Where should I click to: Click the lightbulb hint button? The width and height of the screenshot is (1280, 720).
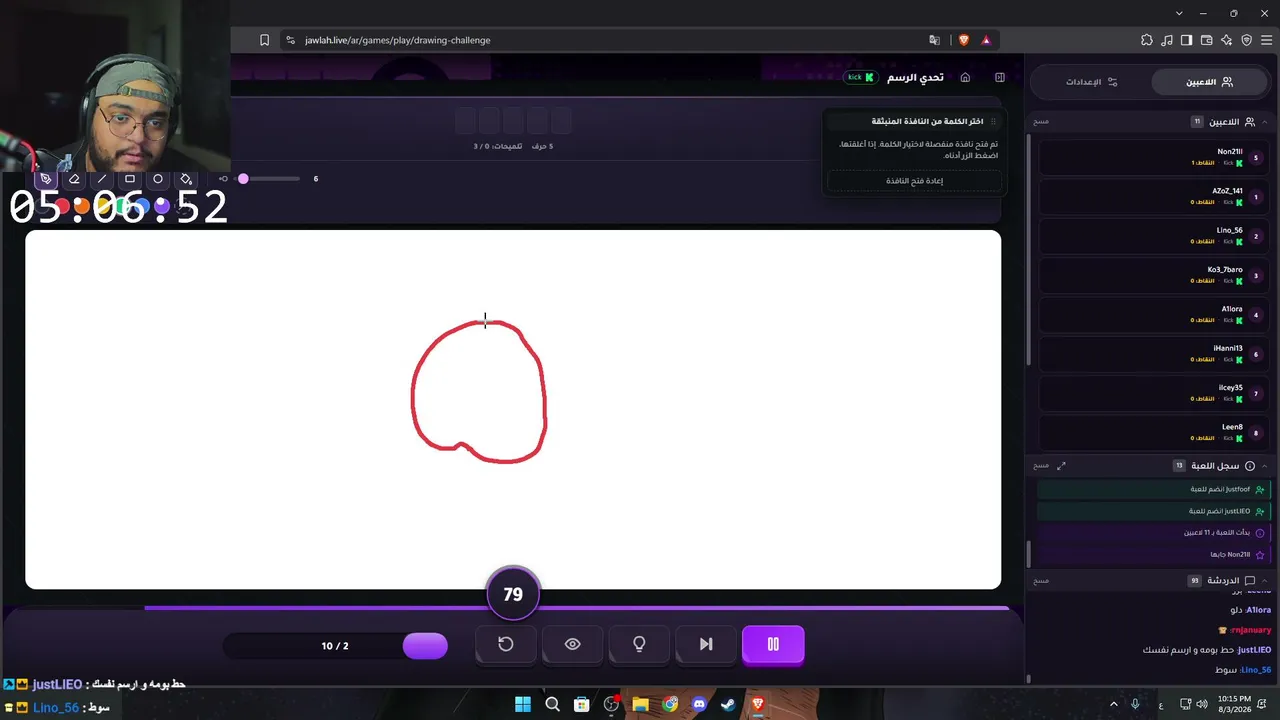click(x=639, y=645)
